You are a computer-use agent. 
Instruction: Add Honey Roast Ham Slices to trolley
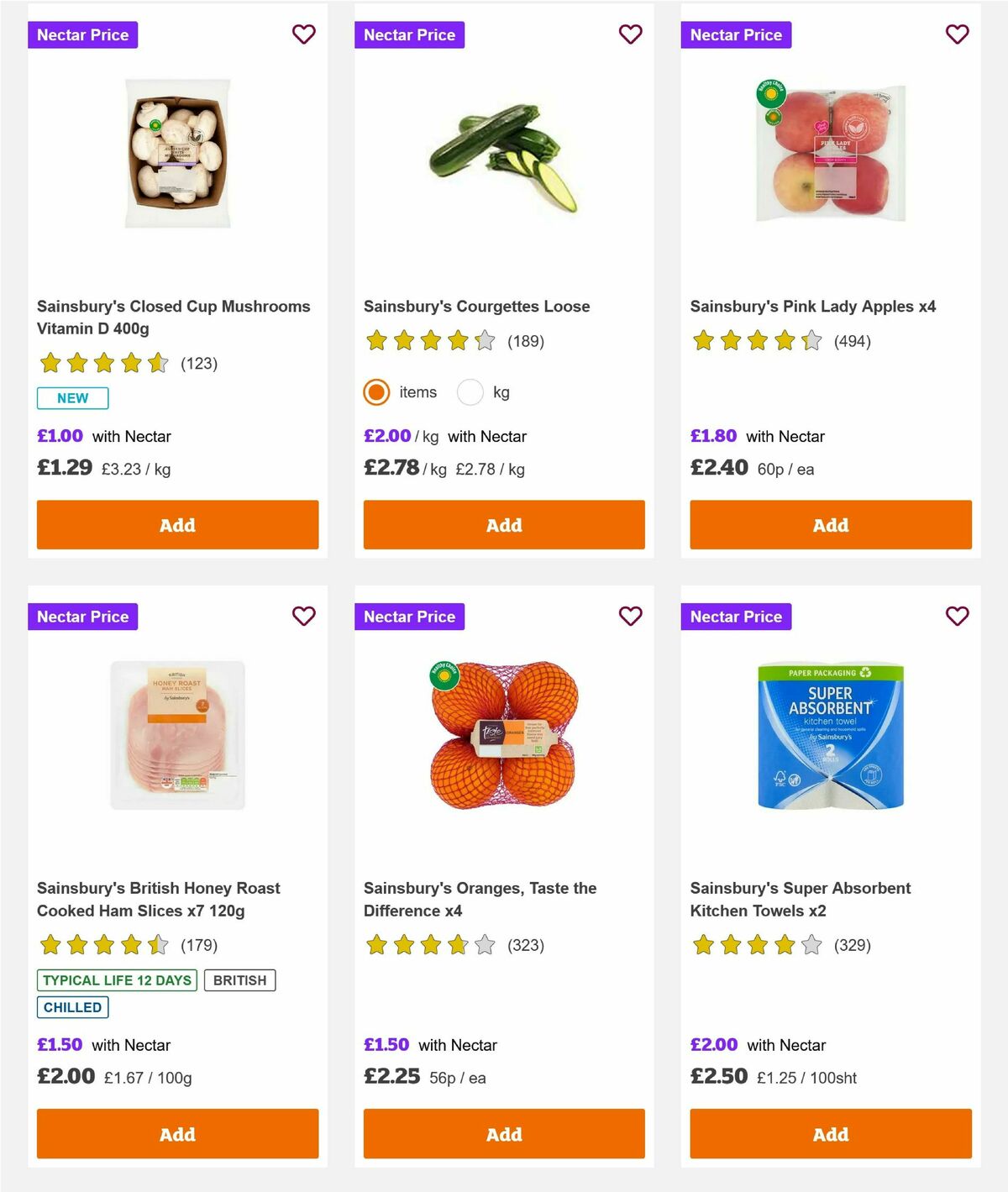[176, 1133]
